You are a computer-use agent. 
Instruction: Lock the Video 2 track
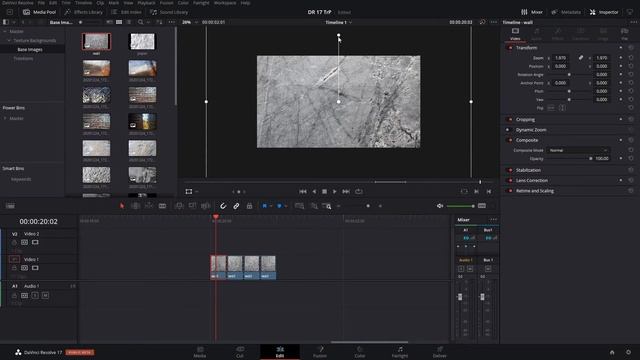[14, 242]
